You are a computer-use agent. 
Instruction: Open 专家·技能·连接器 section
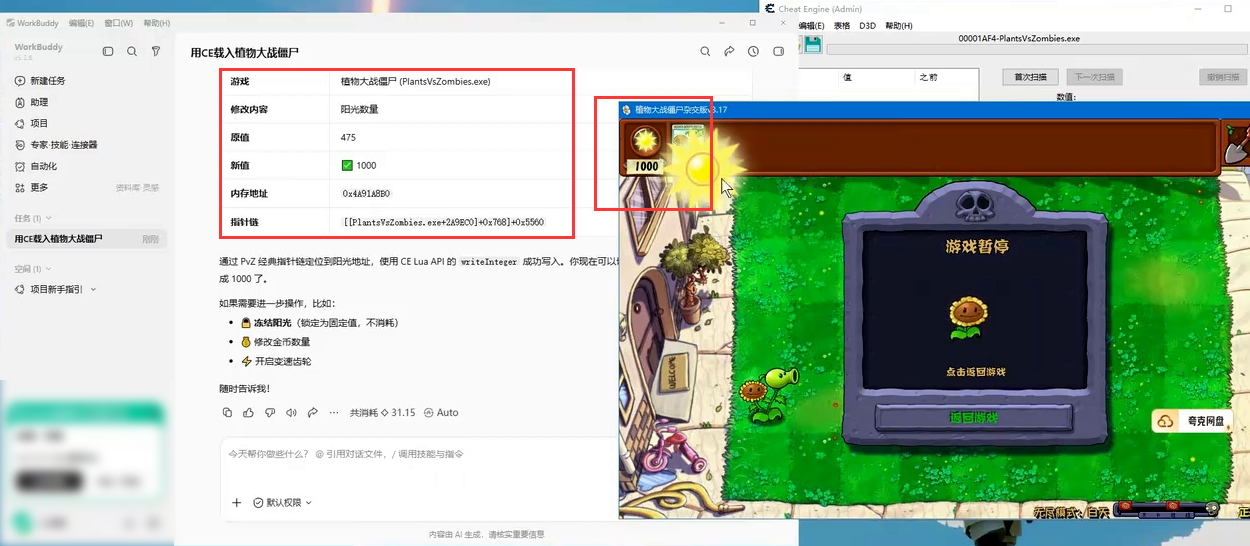point(64,145)
